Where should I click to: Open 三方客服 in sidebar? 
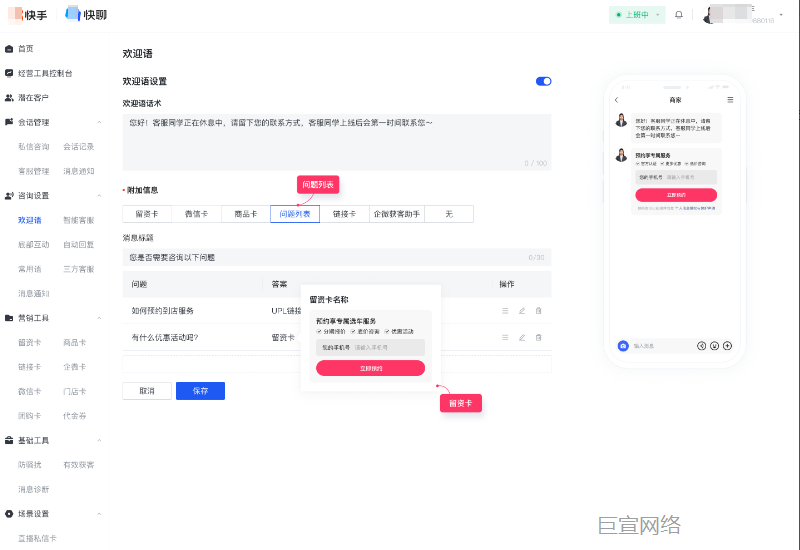pos(79,269)
